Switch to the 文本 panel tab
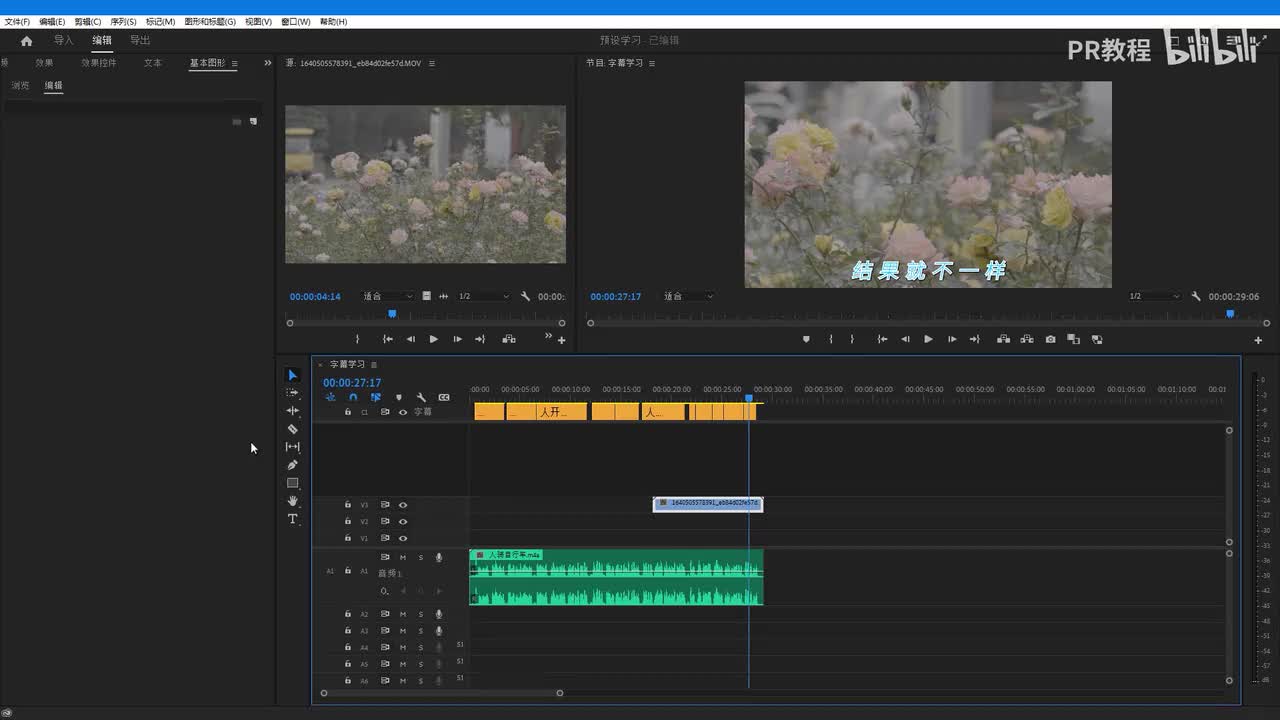 [152, 63]
